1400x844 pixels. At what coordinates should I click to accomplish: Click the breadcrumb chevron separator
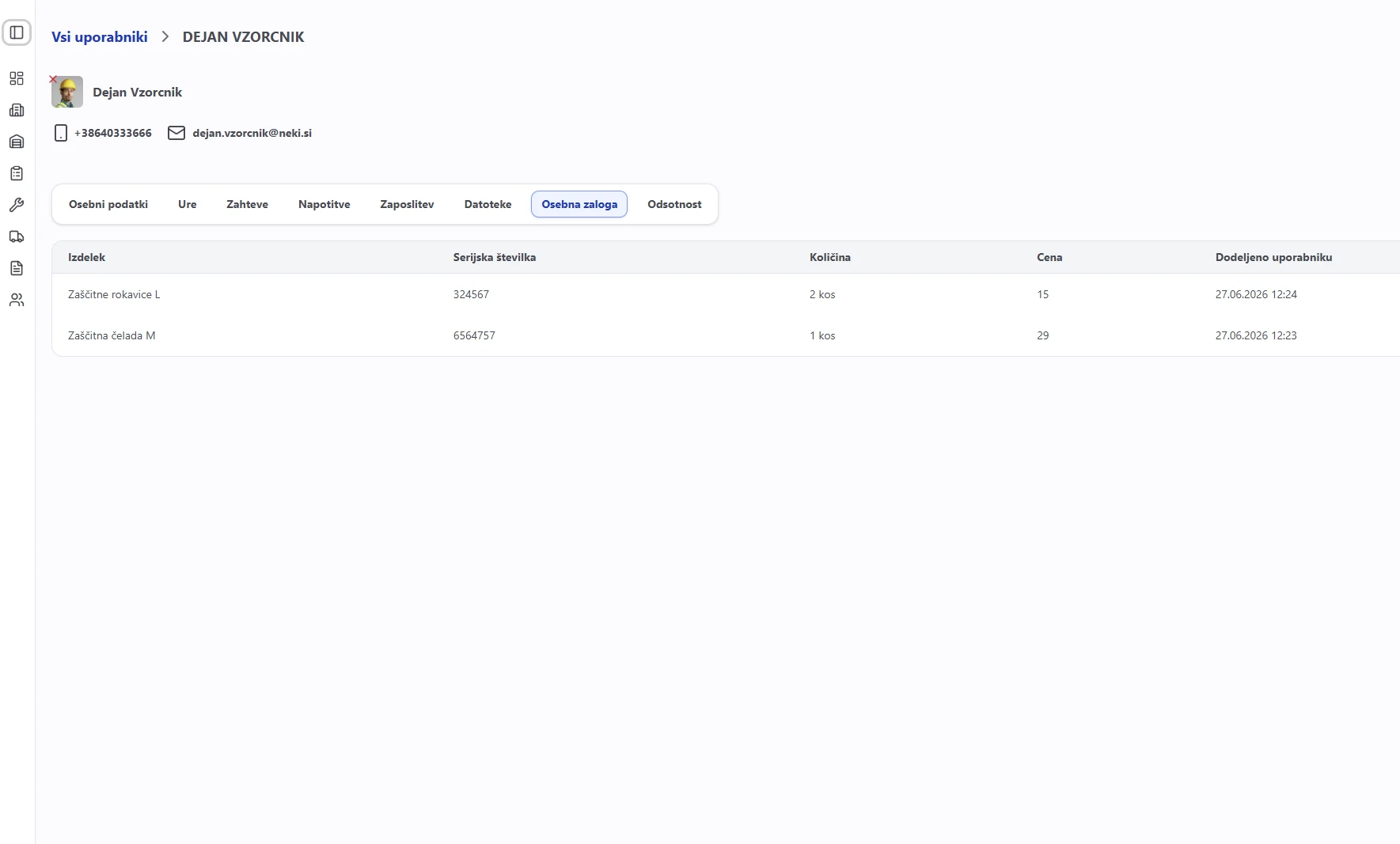165,36
